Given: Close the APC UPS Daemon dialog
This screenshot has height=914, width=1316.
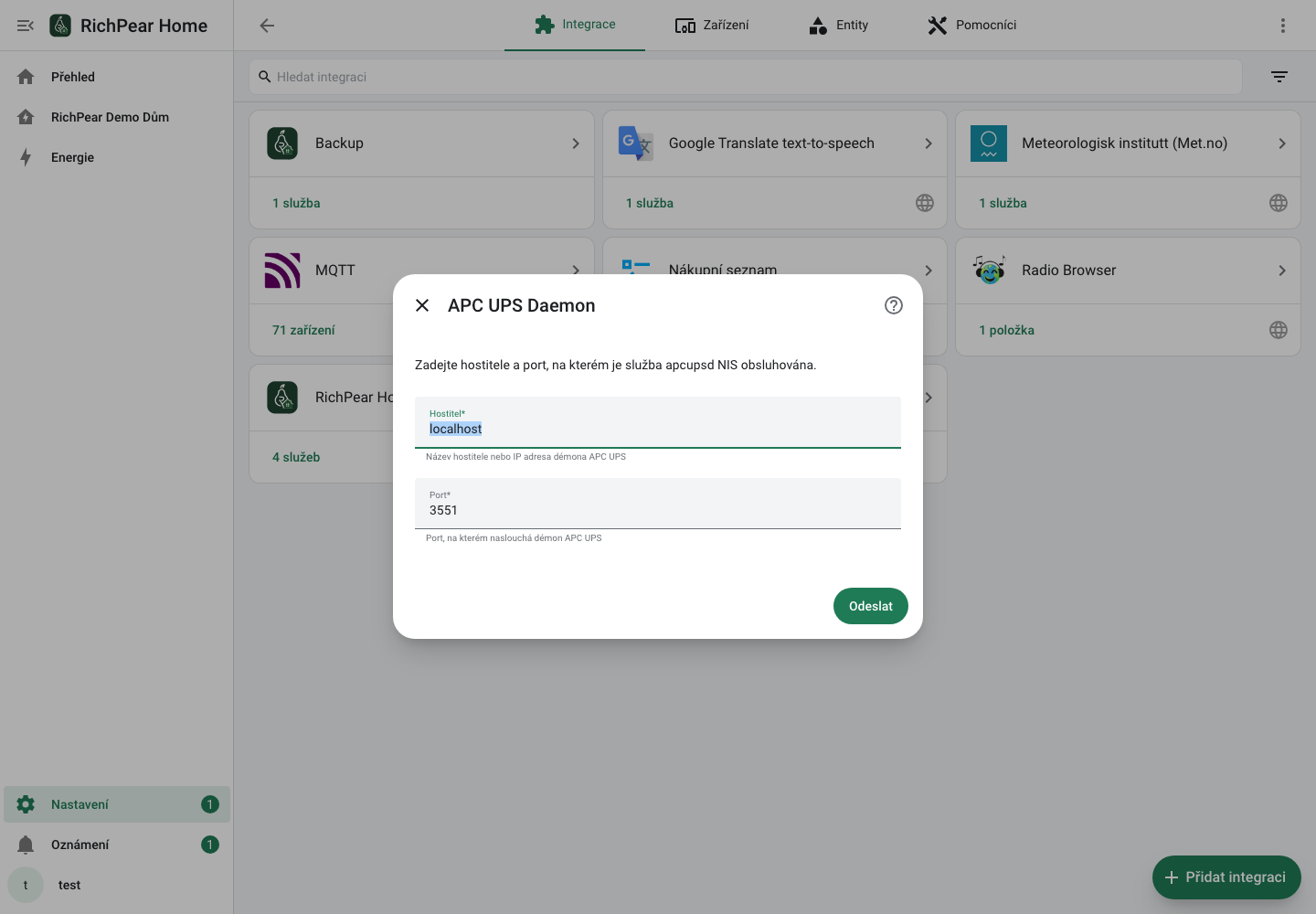Looking at the screenshot, I should pyautogui.click(x=422, y=305).
